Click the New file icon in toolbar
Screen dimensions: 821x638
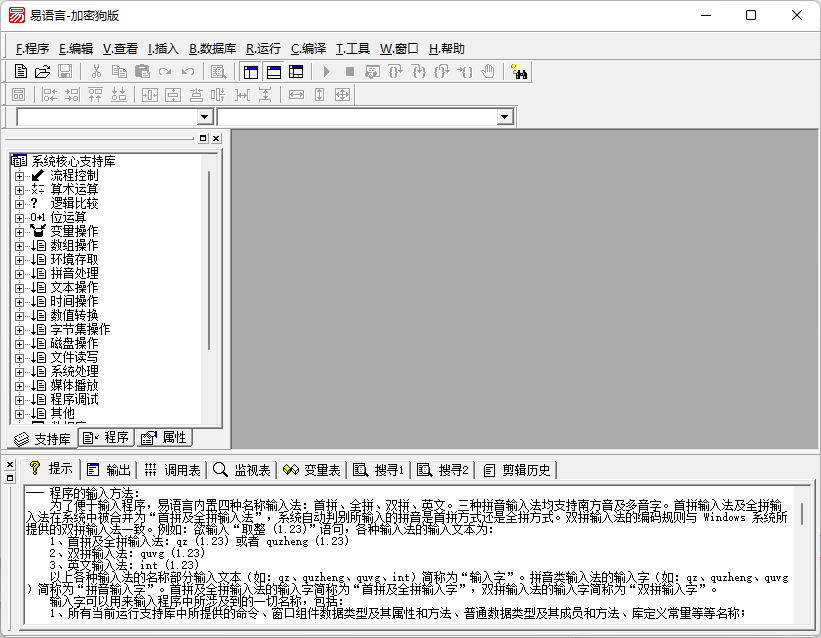pyautogui.click(x=20, y=71)
